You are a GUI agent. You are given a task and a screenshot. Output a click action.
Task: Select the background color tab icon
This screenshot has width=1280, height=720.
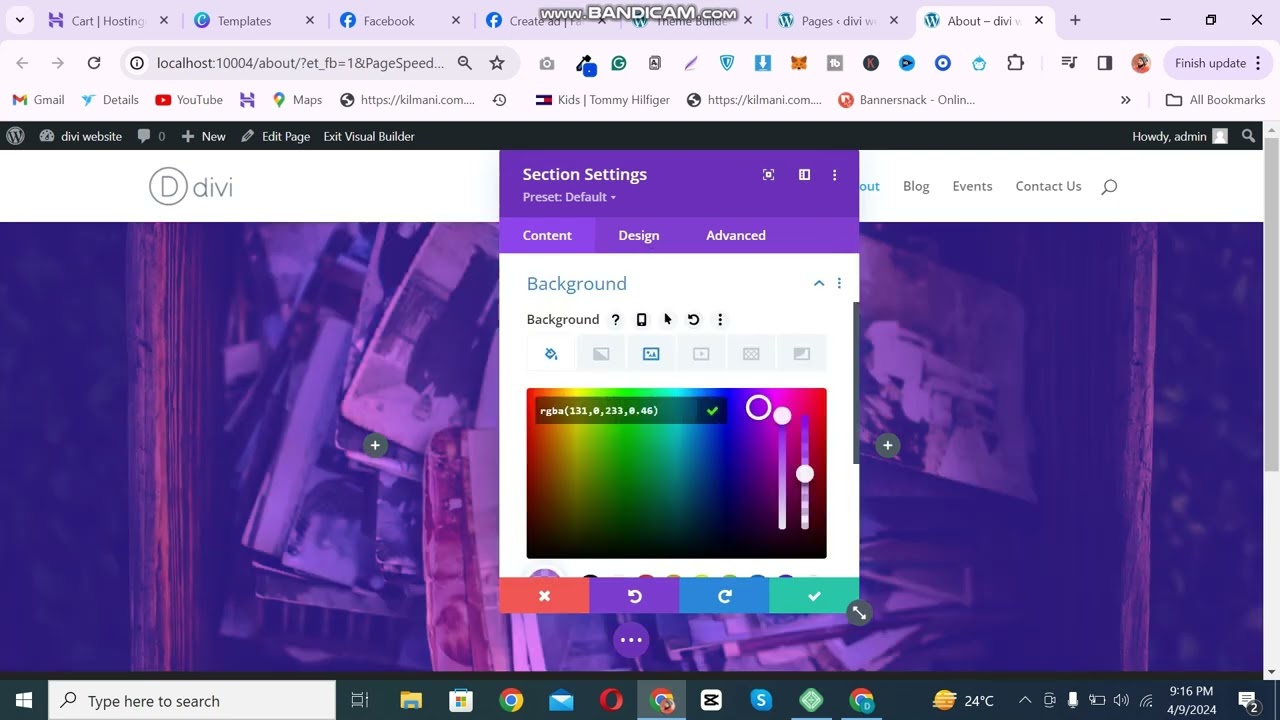[551, 354]
